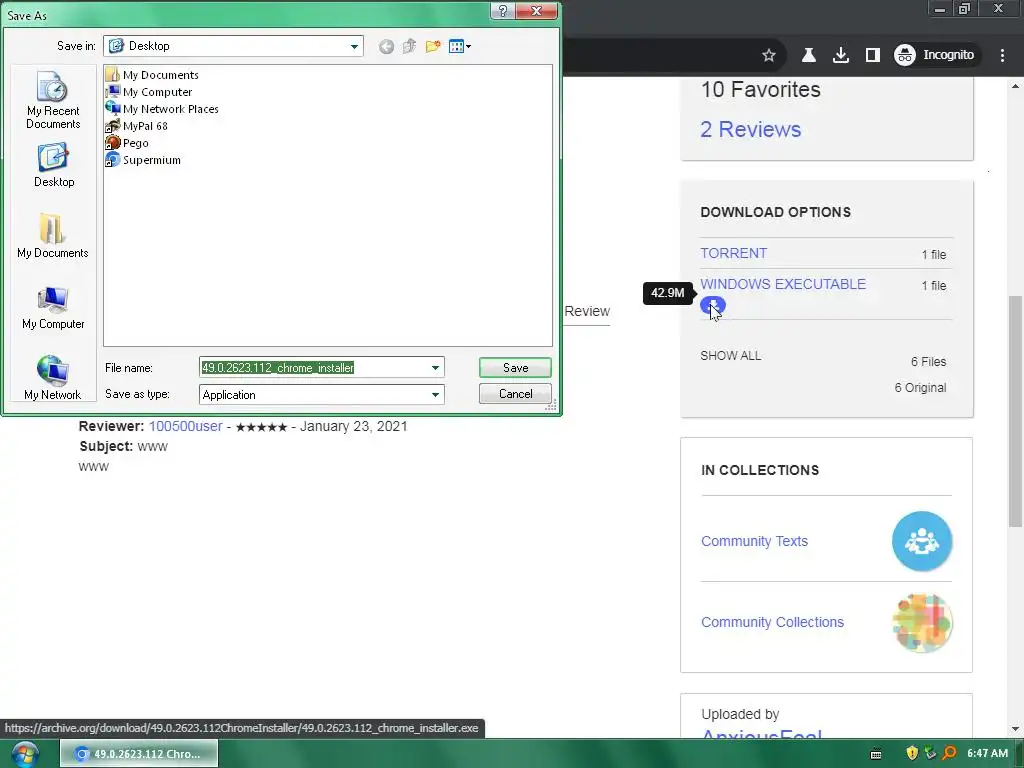The width and height of the screenshot is (1024, 768).
Task: Click '10 Favorites' text
Action: 760,89
